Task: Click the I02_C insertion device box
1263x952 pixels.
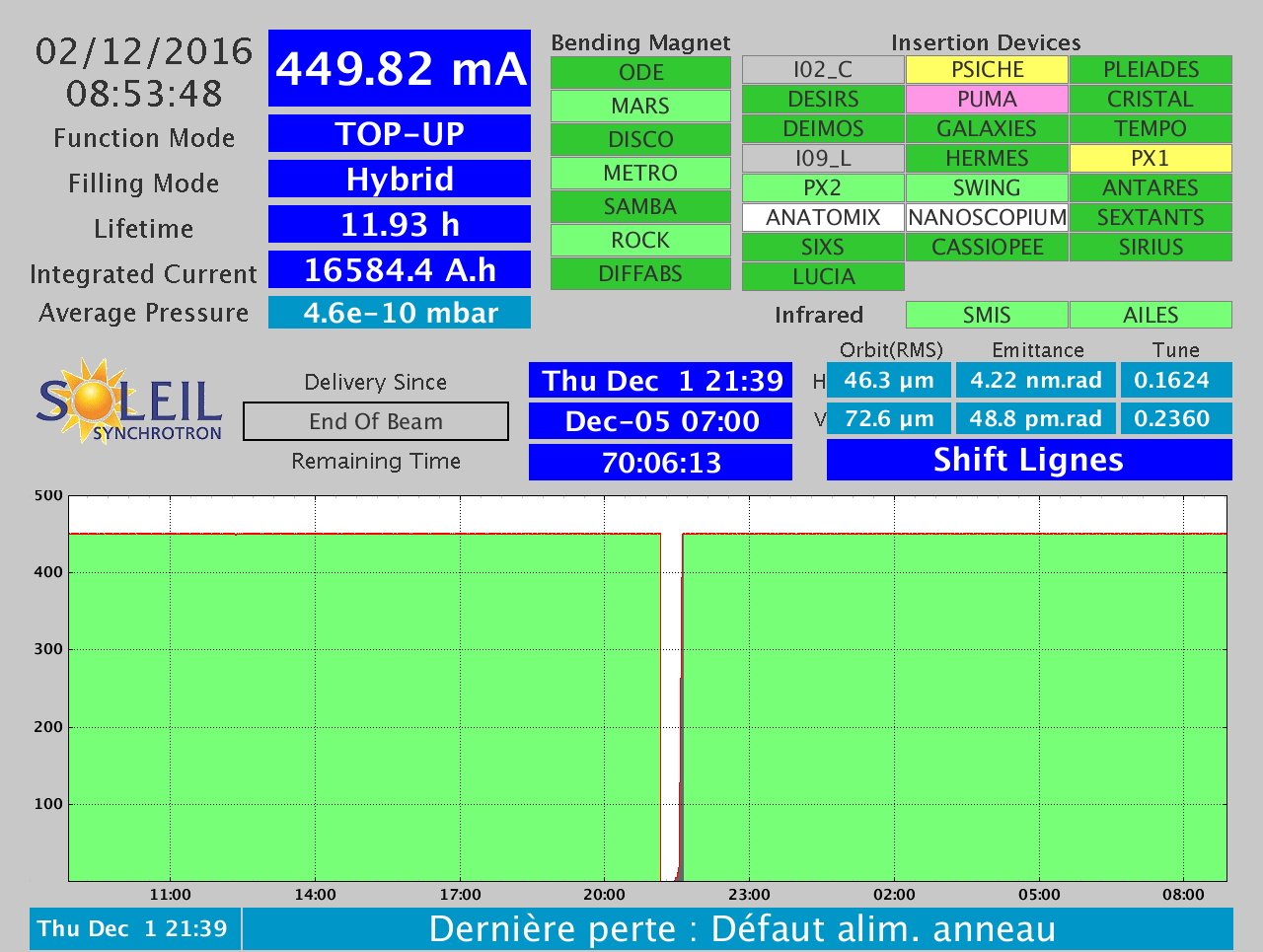Action: point(823,69)
